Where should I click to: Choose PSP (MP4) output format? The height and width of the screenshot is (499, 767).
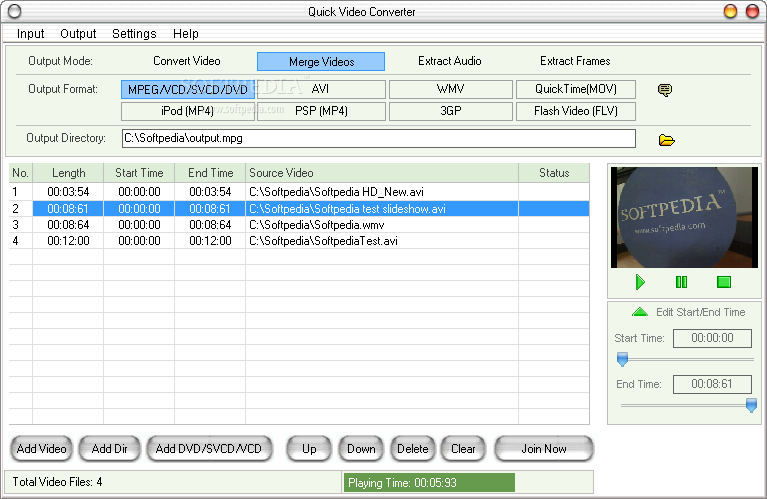pyautogui.click(x=321, y=112)
